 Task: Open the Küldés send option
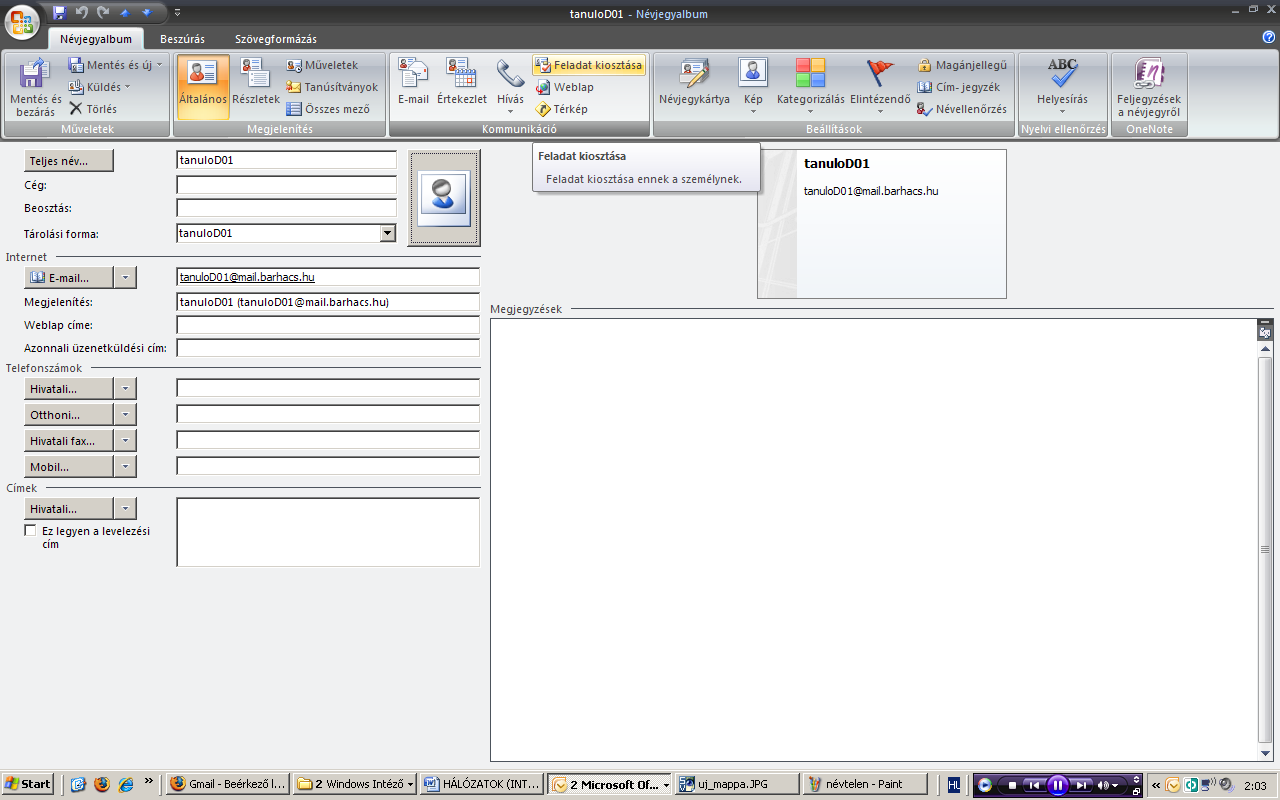point(99,87)
